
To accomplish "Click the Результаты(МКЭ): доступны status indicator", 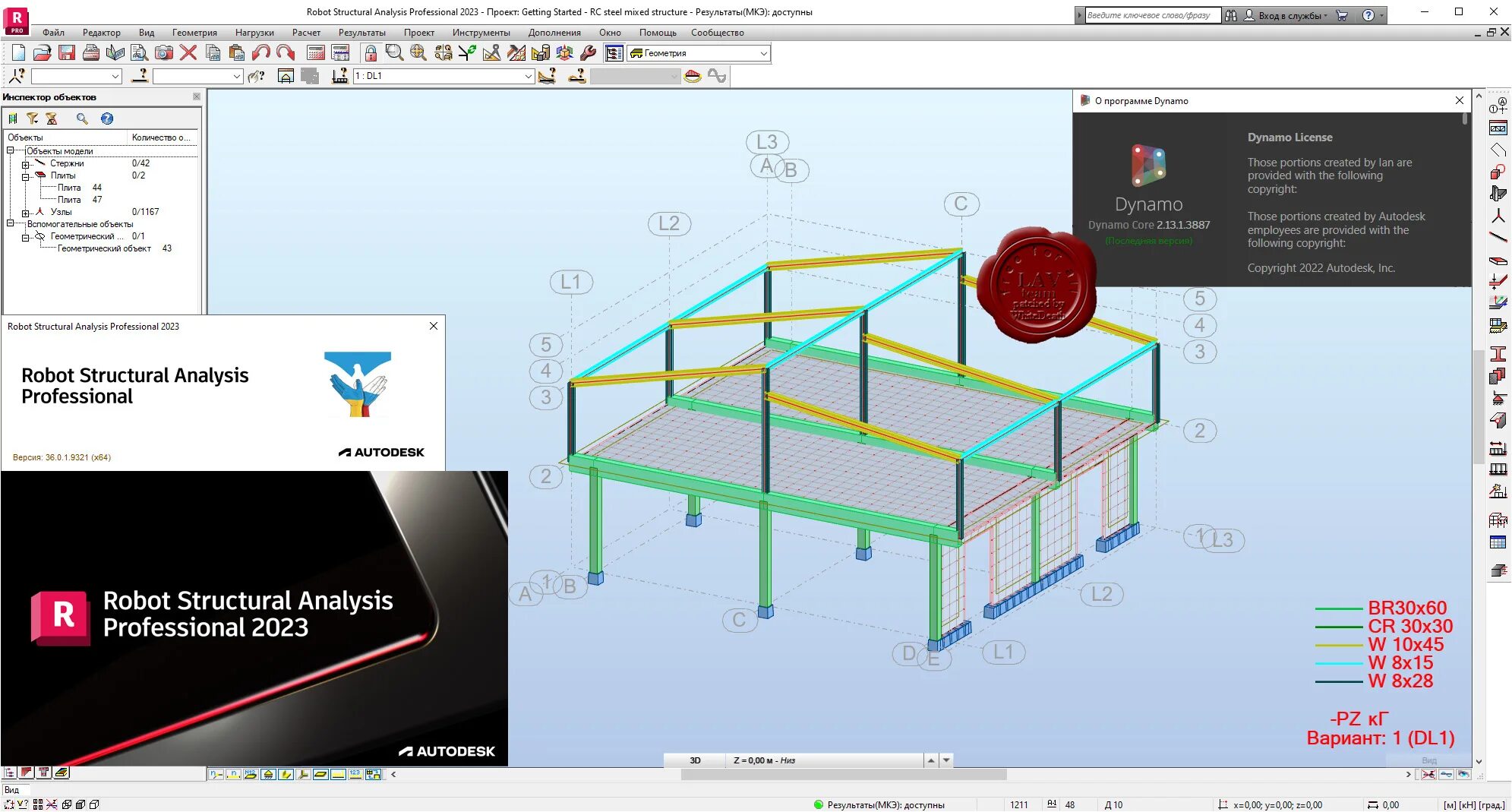I will click(879, 805).
